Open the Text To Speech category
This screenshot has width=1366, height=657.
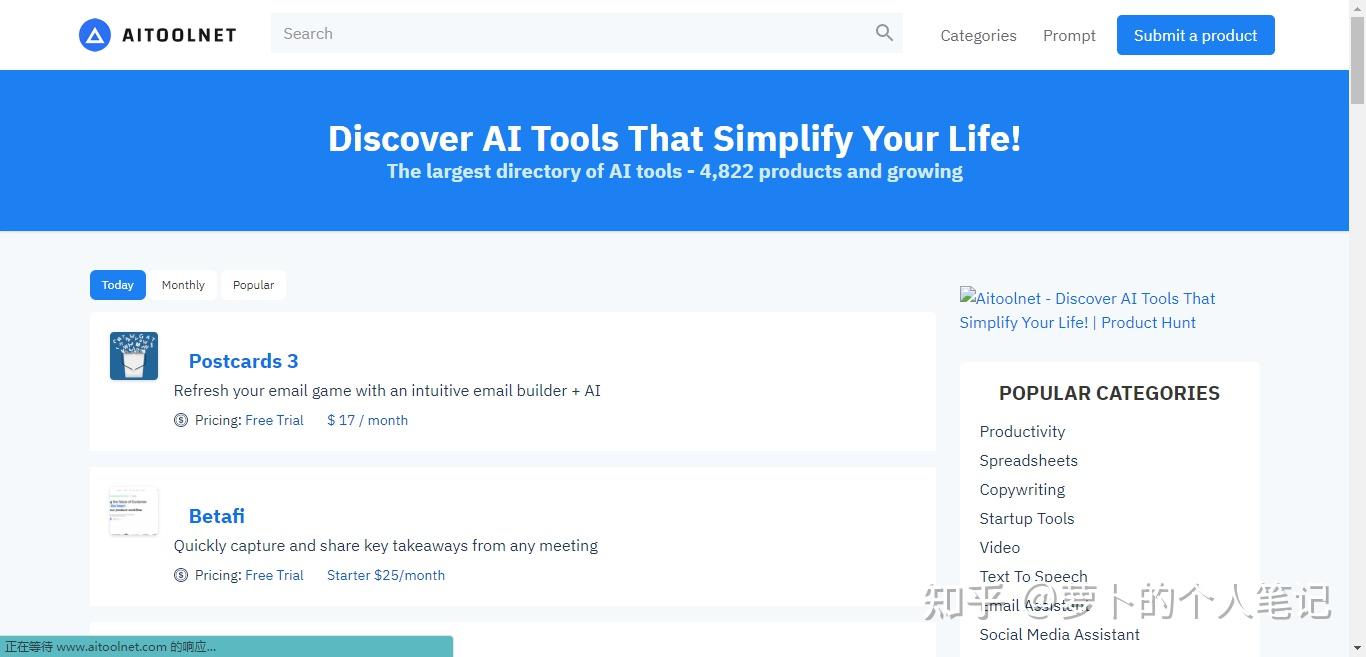1033,576
